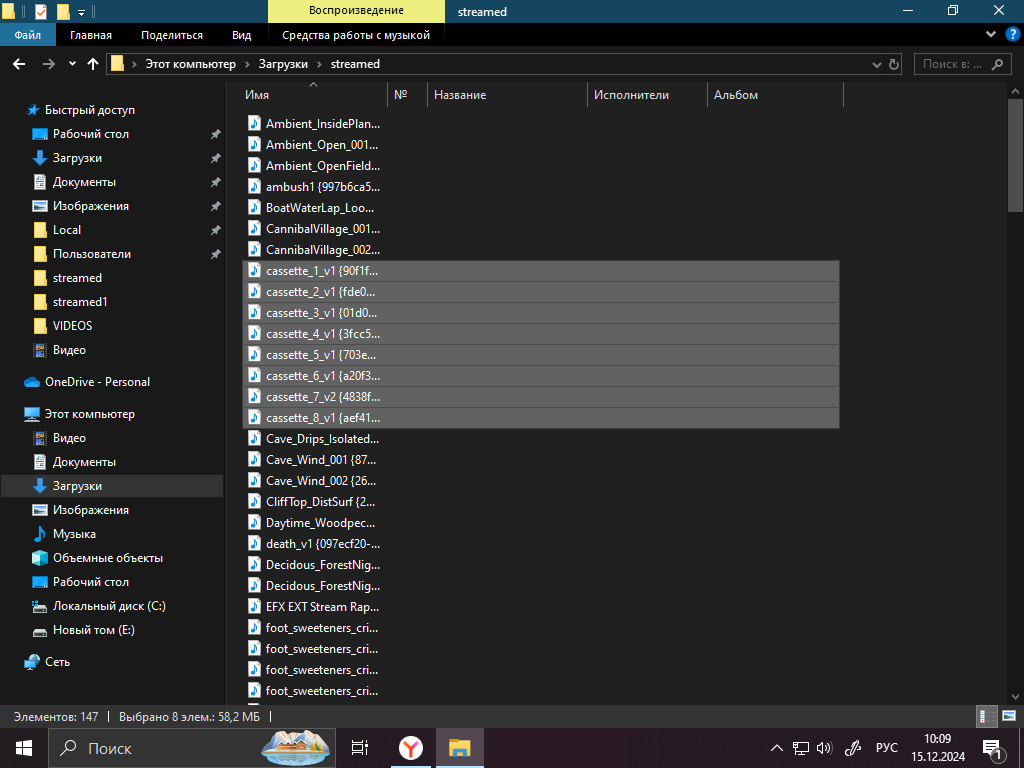This screenshot has height=768, width=1024.
Task: Click the taskbar Поиск search box
Action: (192, 748)
